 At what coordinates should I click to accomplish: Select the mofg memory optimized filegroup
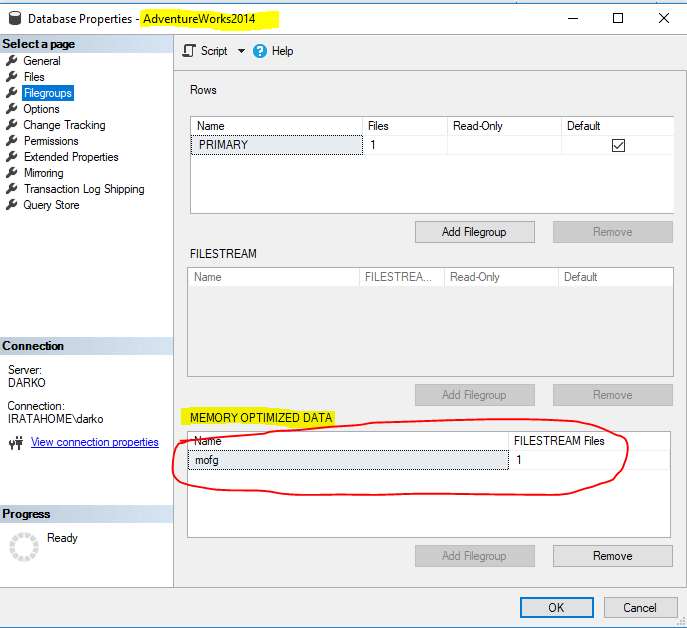[x=348, y=460]
